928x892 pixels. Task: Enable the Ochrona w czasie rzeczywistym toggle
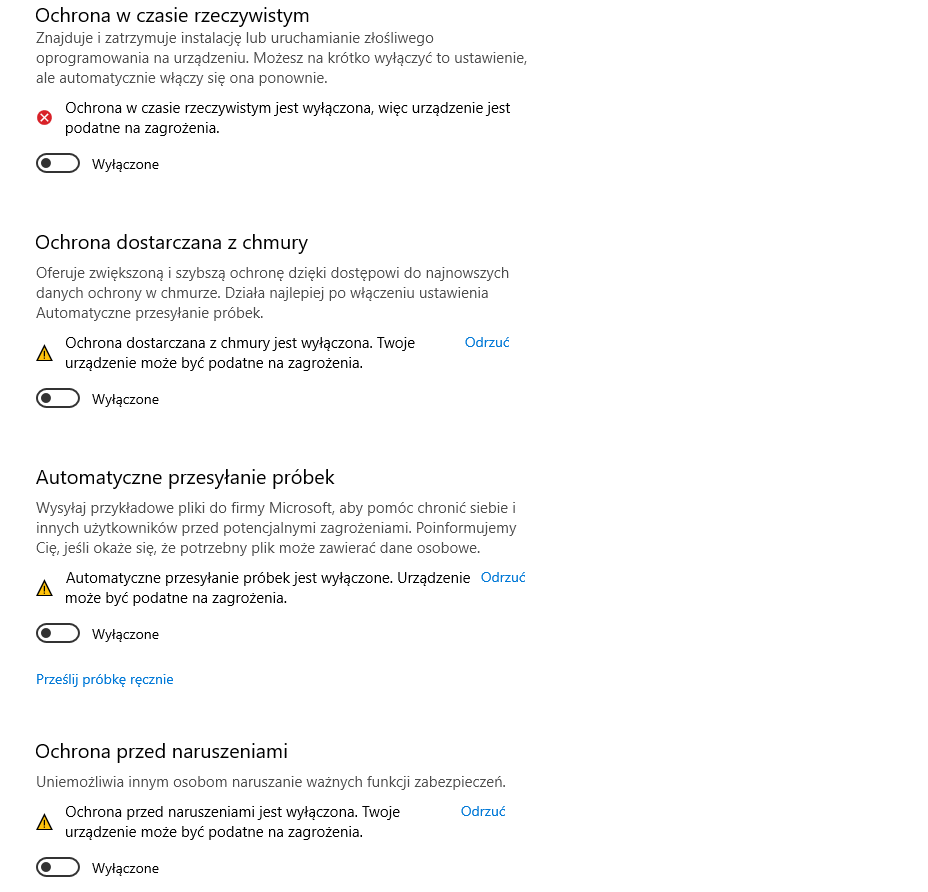pos(58,164)
